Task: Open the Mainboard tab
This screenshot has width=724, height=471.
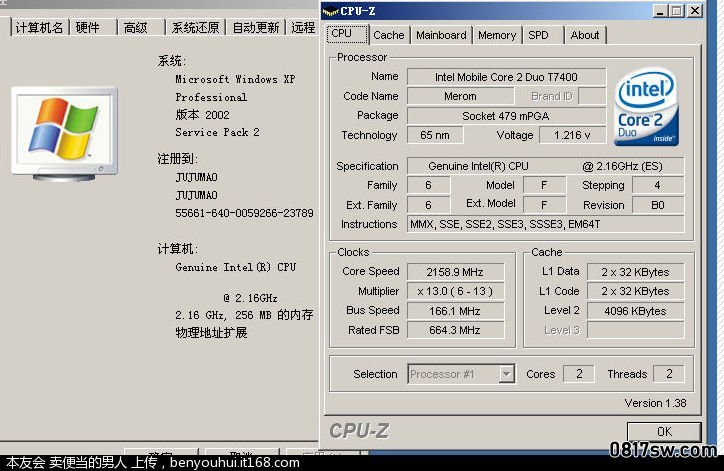Action: tap(441, 35)
